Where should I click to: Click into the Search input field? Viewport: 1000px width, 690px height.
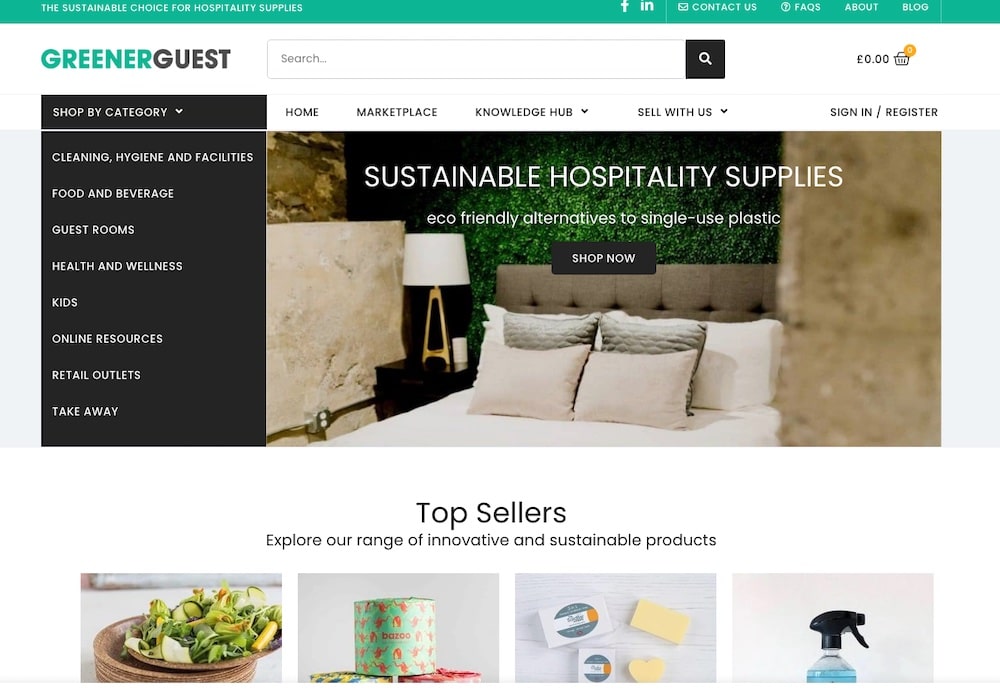click(x=476, y=59)
